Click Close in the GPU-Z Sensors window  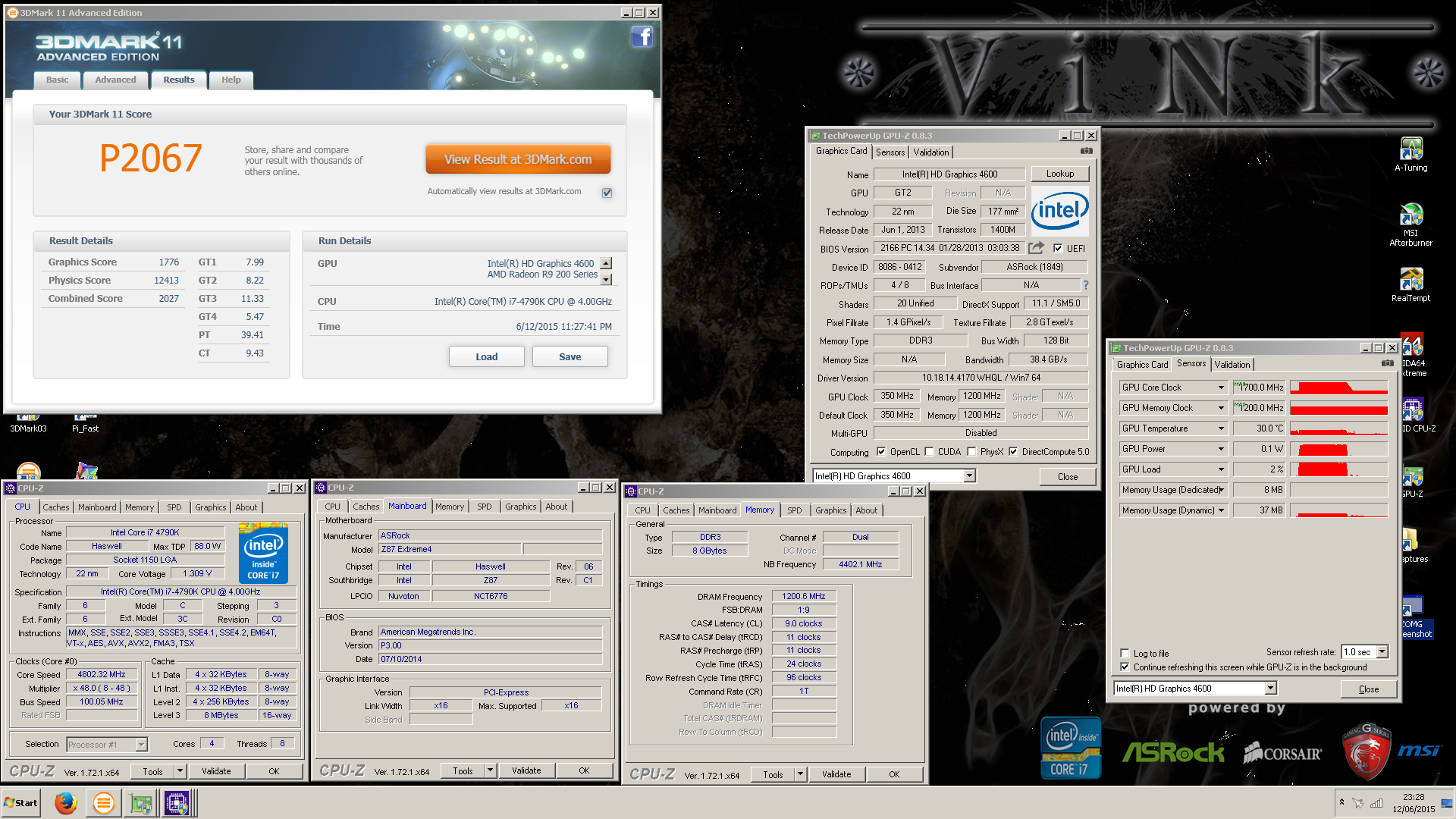(1368, 689)
